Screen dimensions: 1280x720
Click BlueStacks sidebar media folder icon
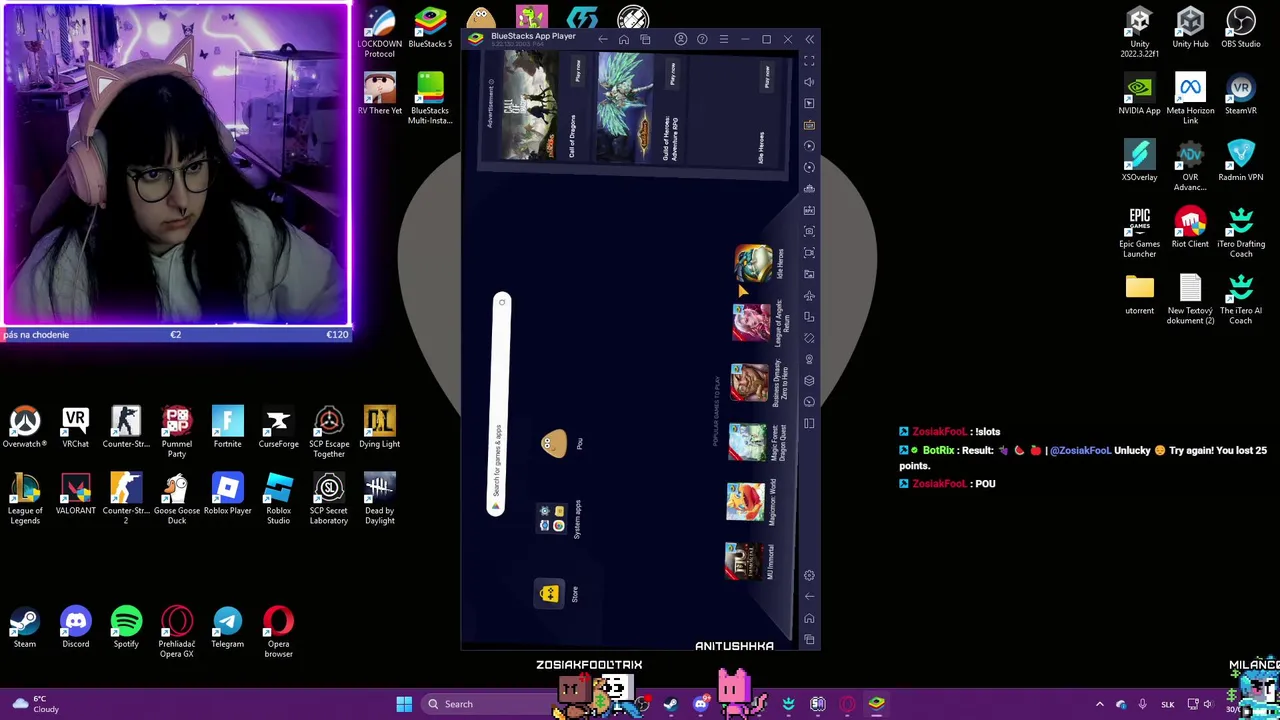809,274
